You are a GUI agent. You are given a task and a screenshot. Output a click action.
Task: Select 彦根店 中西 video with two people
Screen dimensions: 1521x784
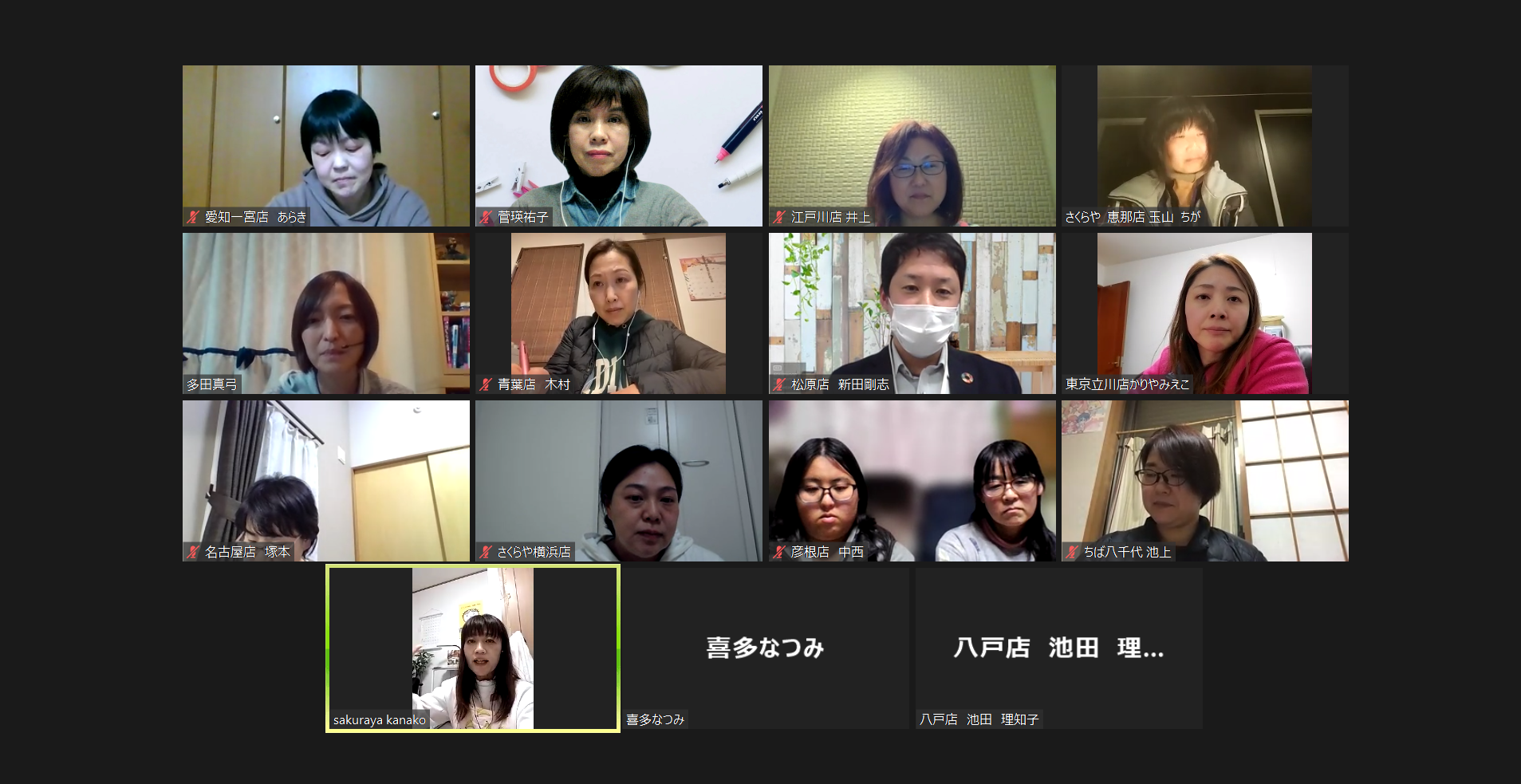[x=912, y=481]
